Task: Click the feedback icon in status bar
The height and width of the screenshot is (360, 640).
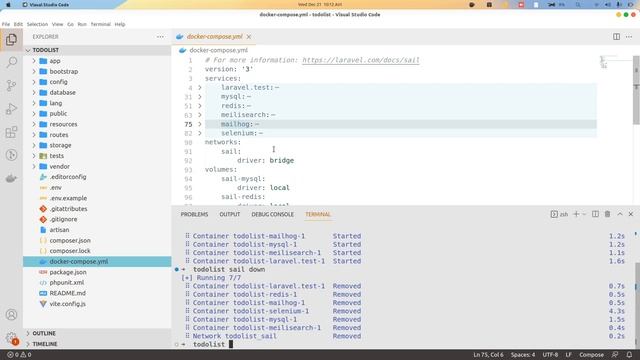Action: pos(615,355)
